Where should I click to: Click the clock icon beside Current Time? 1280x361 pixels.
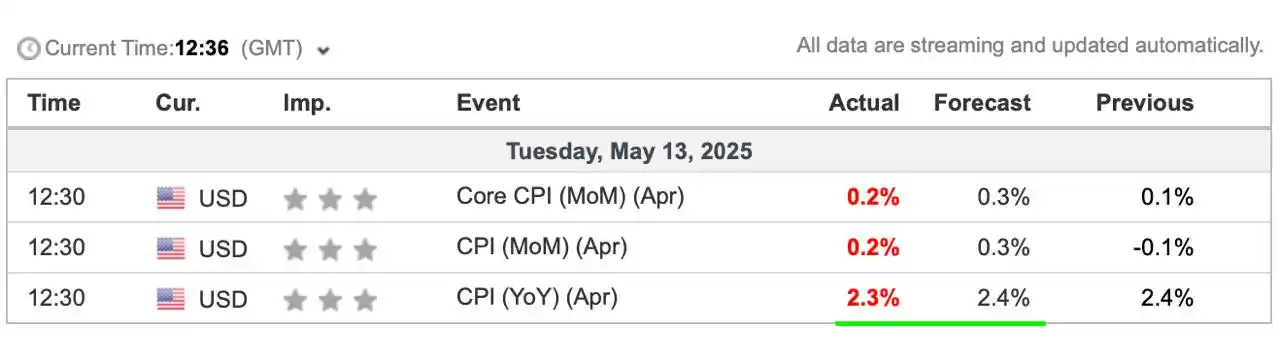pos(29,48)
